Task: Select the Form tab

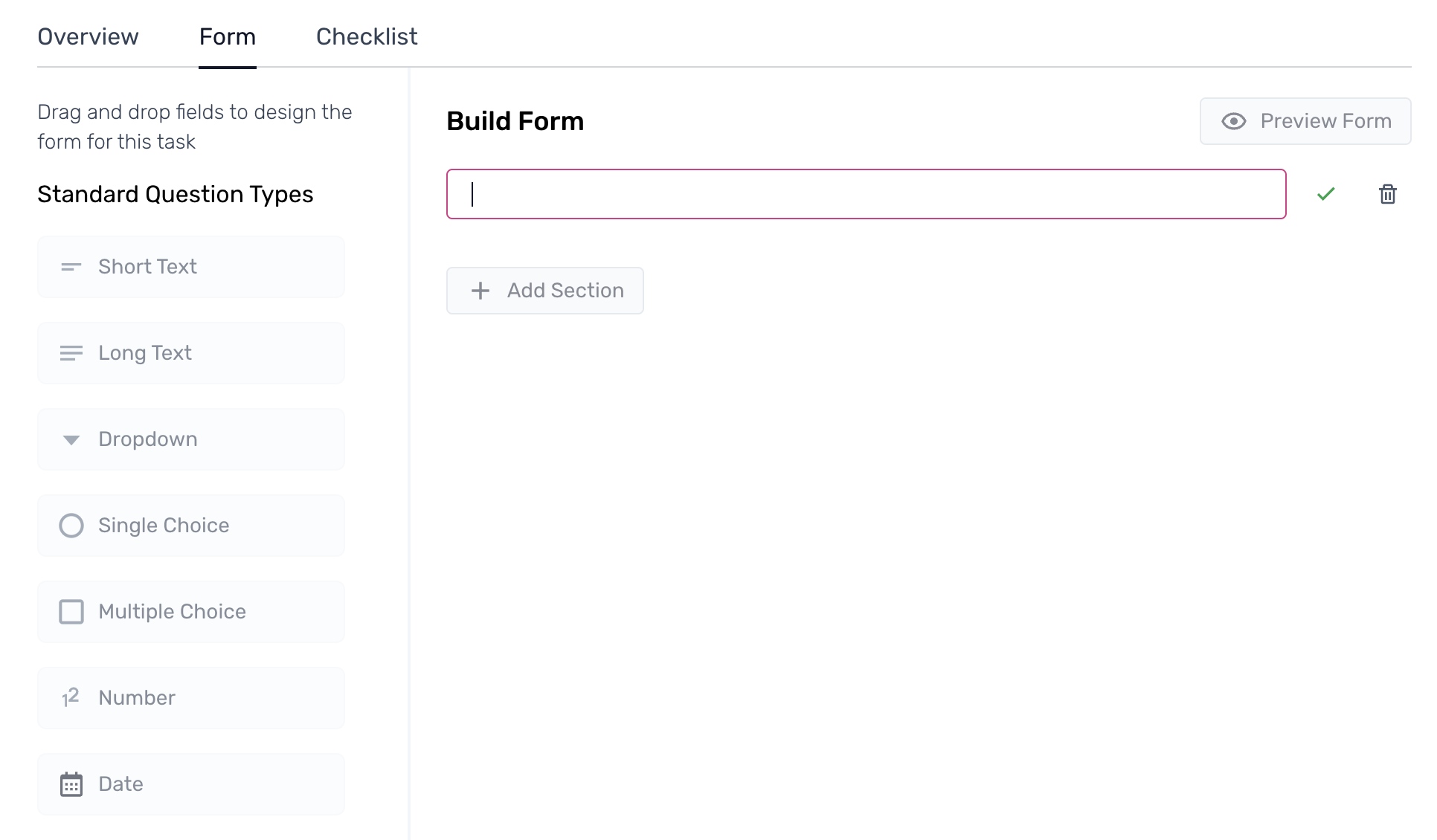Action: [x=228, y=36]
